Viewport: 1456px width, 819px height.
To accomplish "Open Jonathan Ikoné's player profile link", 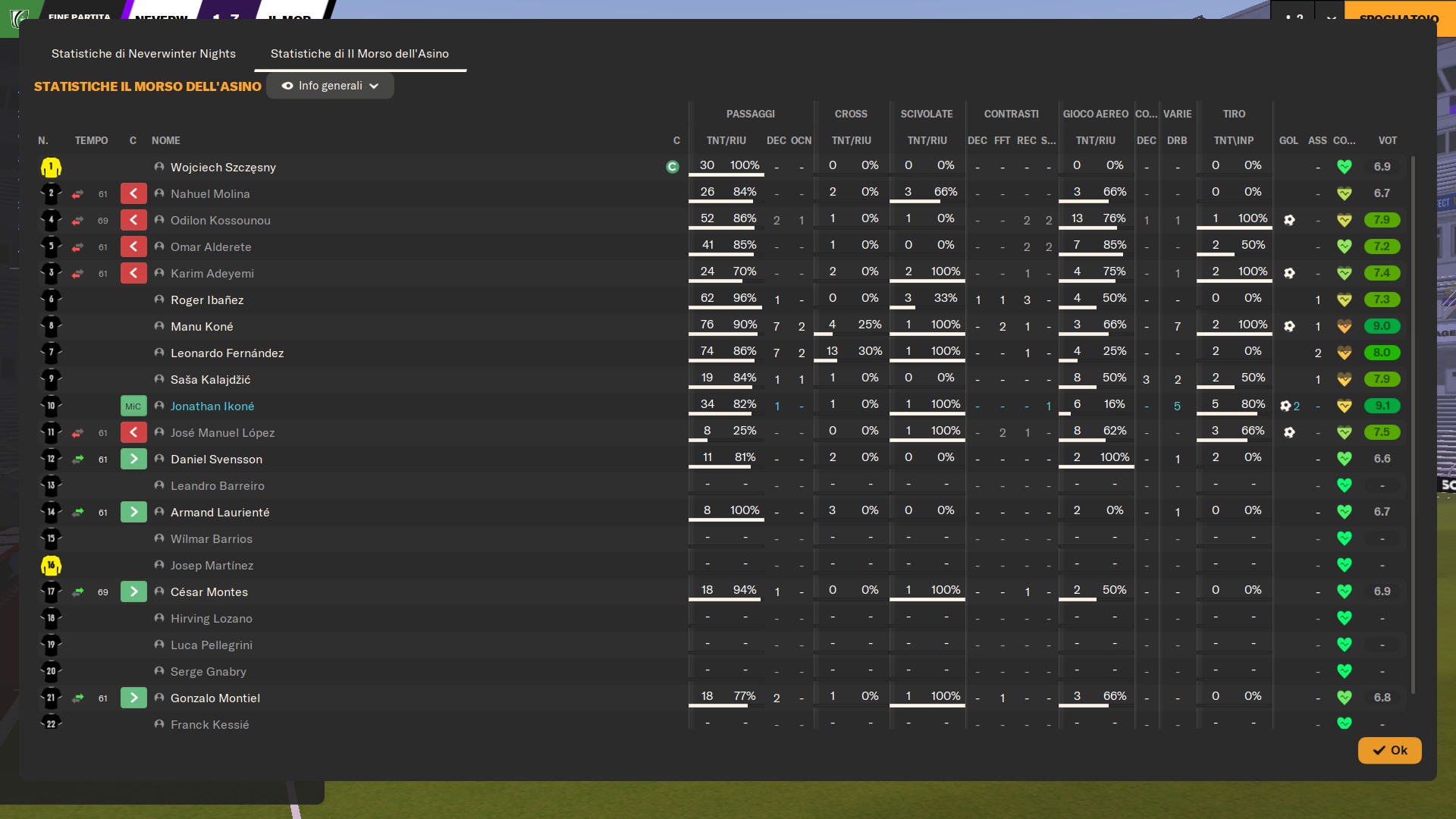I will click(x=212, y=406).
